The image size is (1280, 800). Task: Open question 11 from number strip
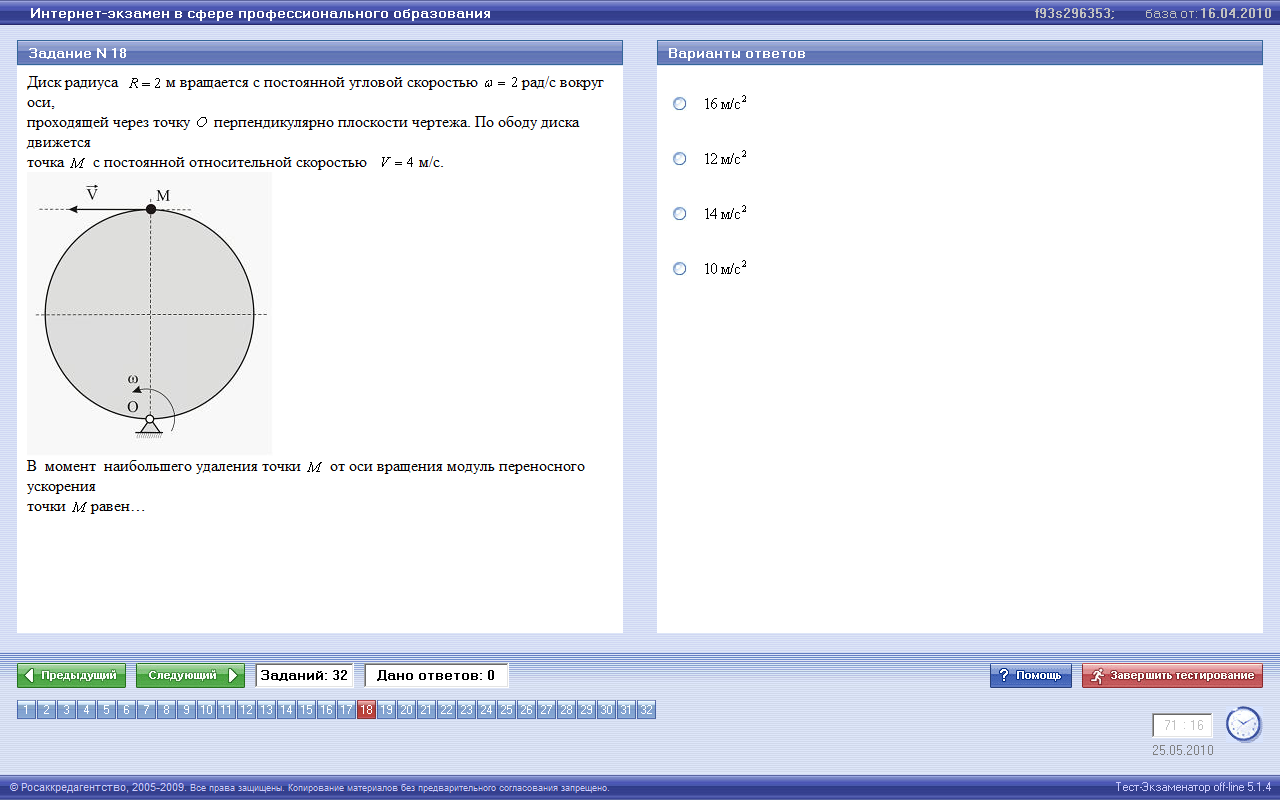(x=226, y=710)
